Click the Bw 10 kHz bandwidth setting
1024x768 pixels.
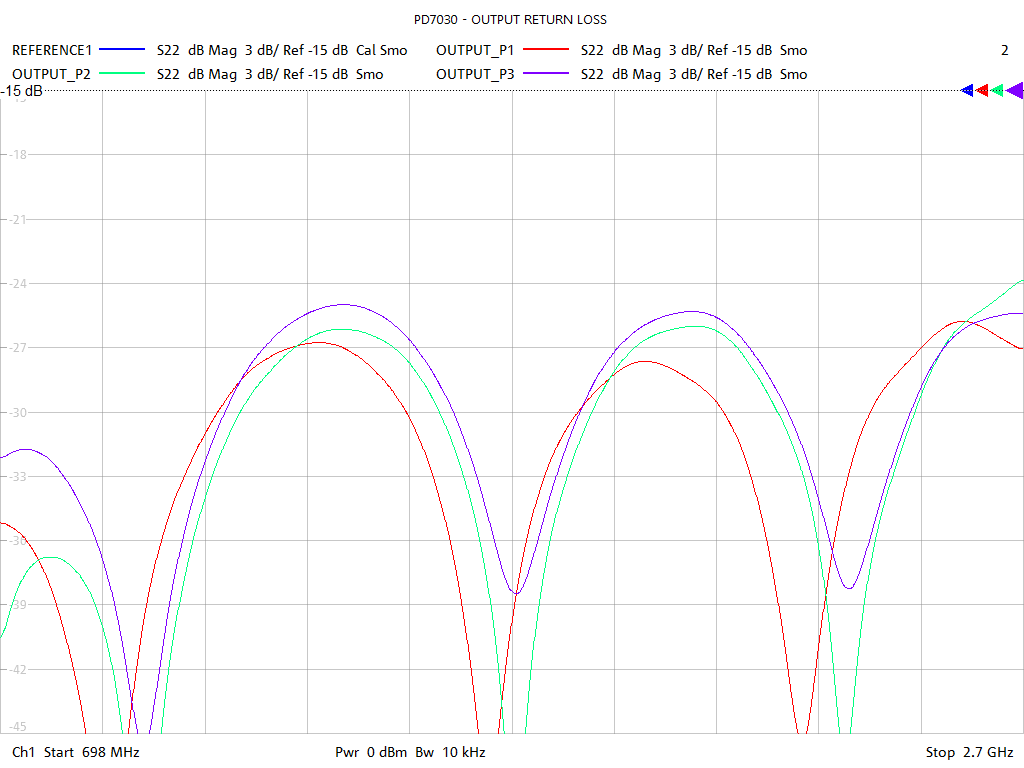coord(450,752)
